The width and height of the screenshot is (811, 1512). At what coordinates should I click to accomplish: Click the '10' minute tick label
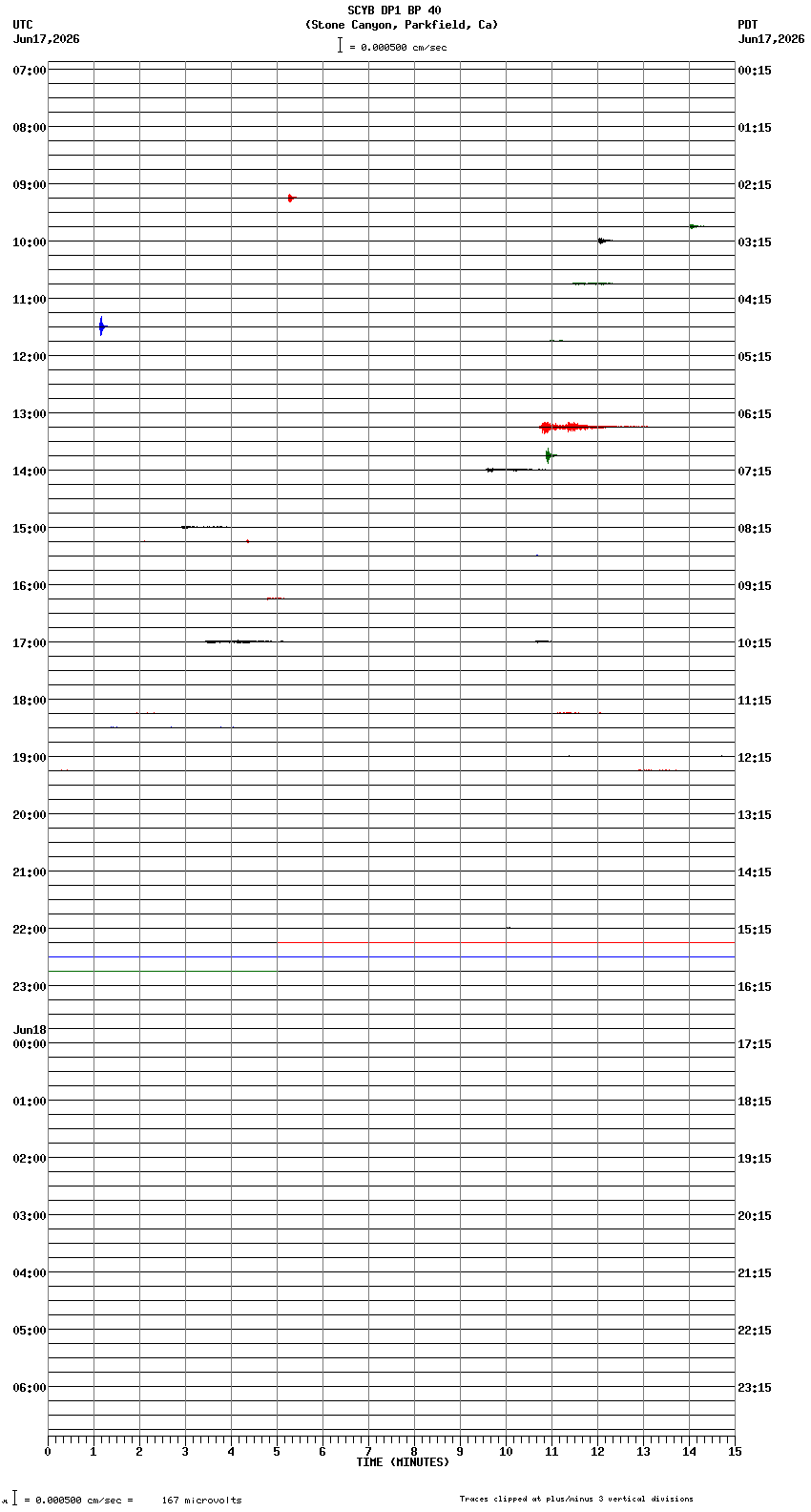(506, 1452)
